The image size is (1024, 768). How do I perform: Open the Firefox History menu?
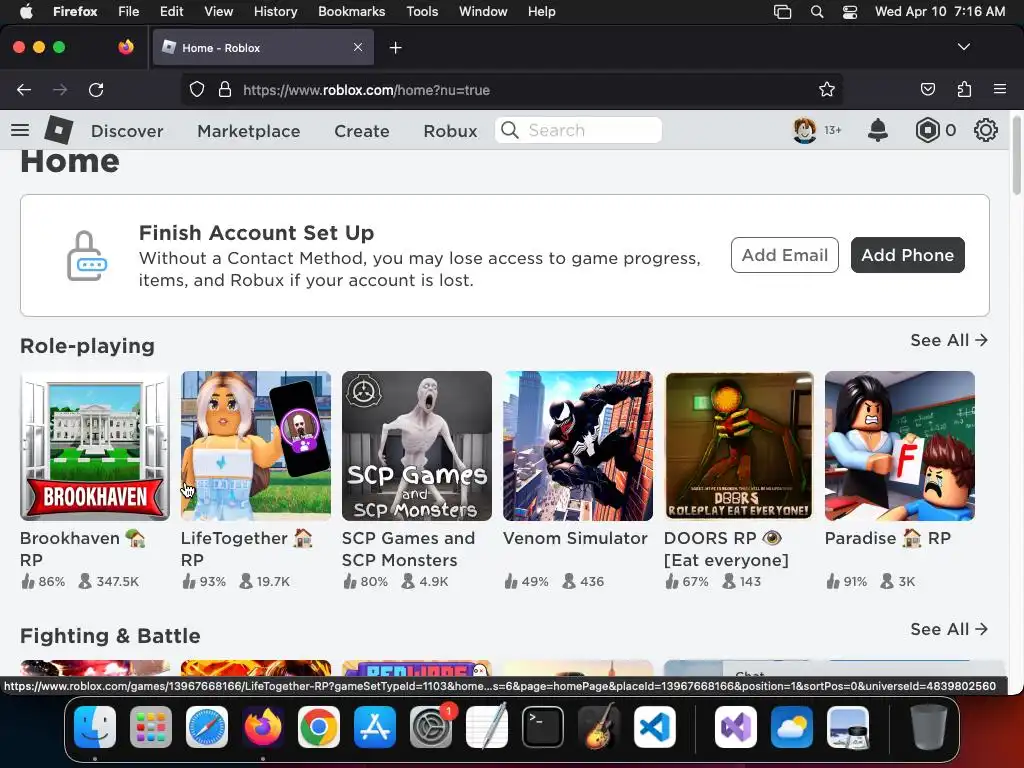tap(275, 12)
